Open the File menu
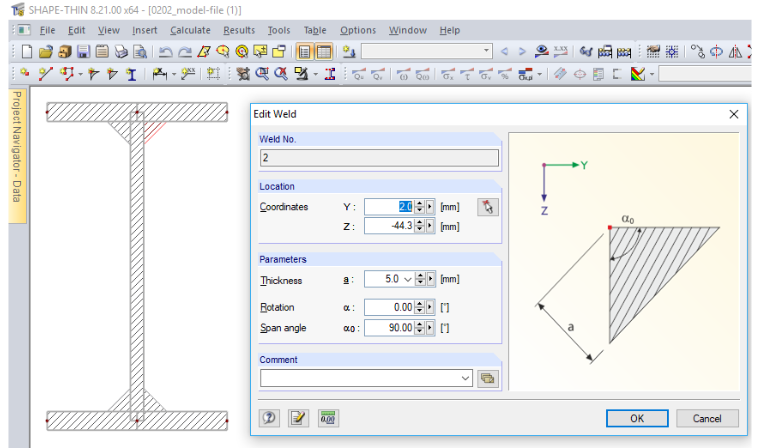 tap(47, 30)
